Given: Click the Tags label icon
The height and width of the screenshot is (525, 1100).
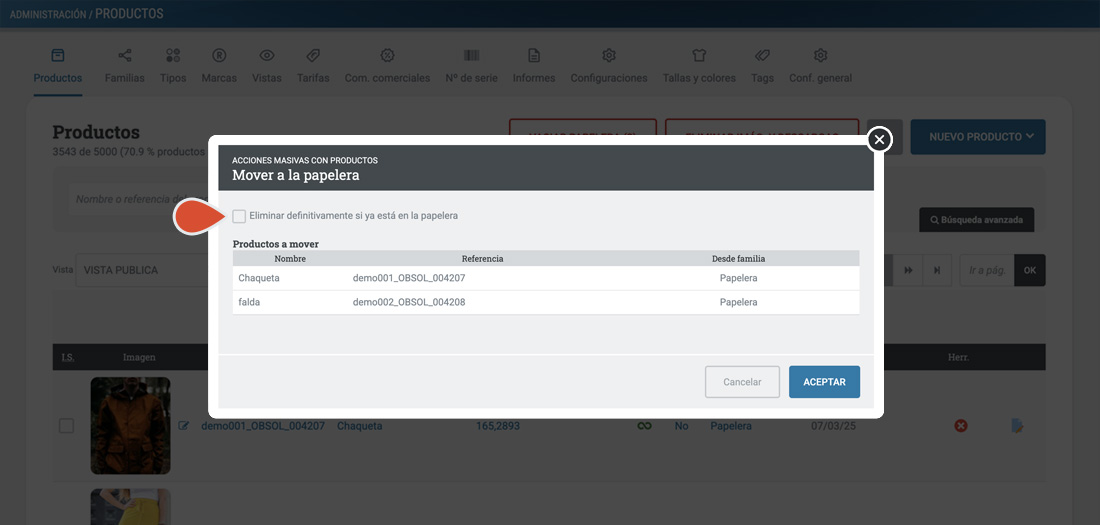Looking at the screenshot, I should [x=762, y=55].
